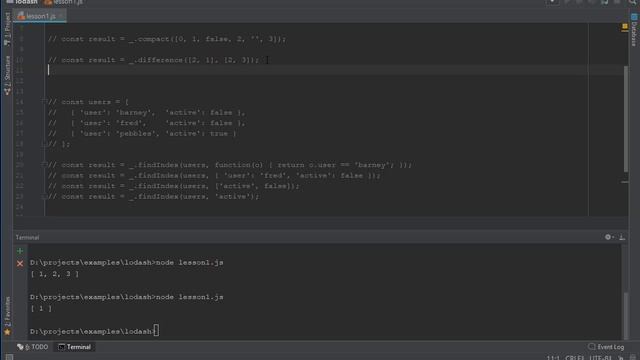Image resolution: width=640 pixels, height=360 pixels.
Task: Open the 2: Favorites tool window
Action: coord(7,315)
